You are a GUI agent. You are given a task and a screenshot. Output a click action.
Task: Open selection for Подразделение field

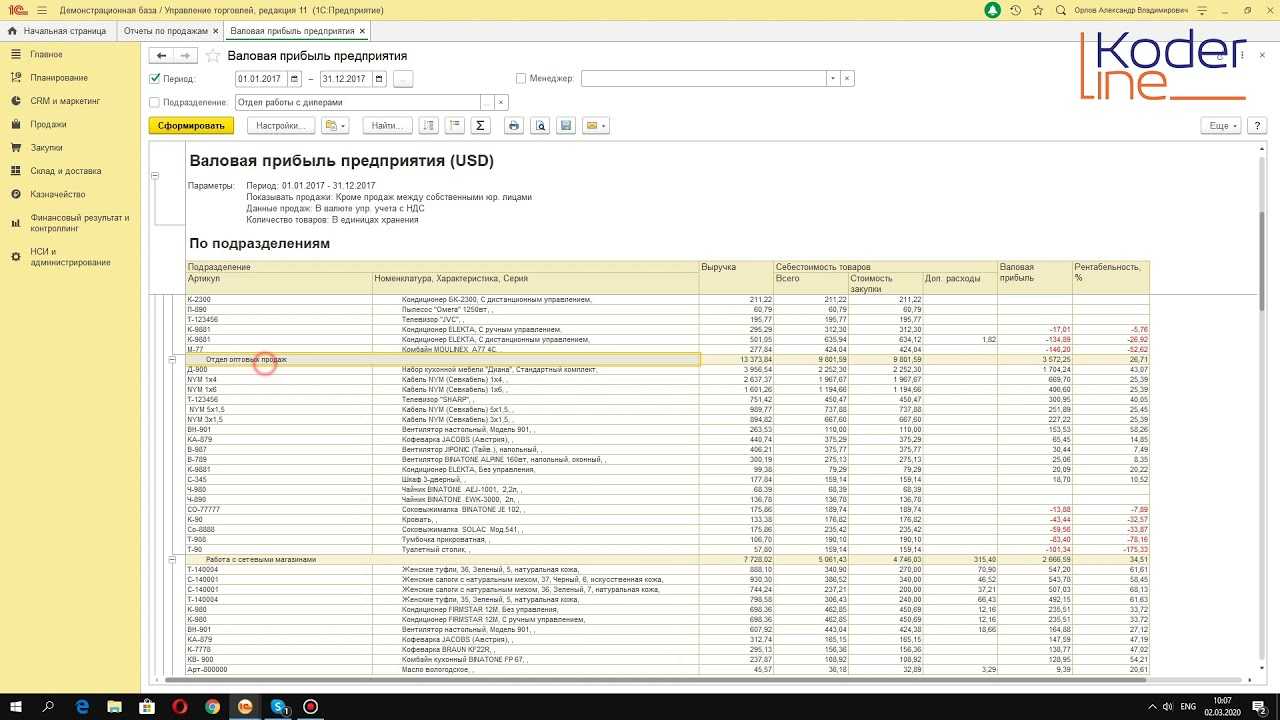(x=487, y=102)
